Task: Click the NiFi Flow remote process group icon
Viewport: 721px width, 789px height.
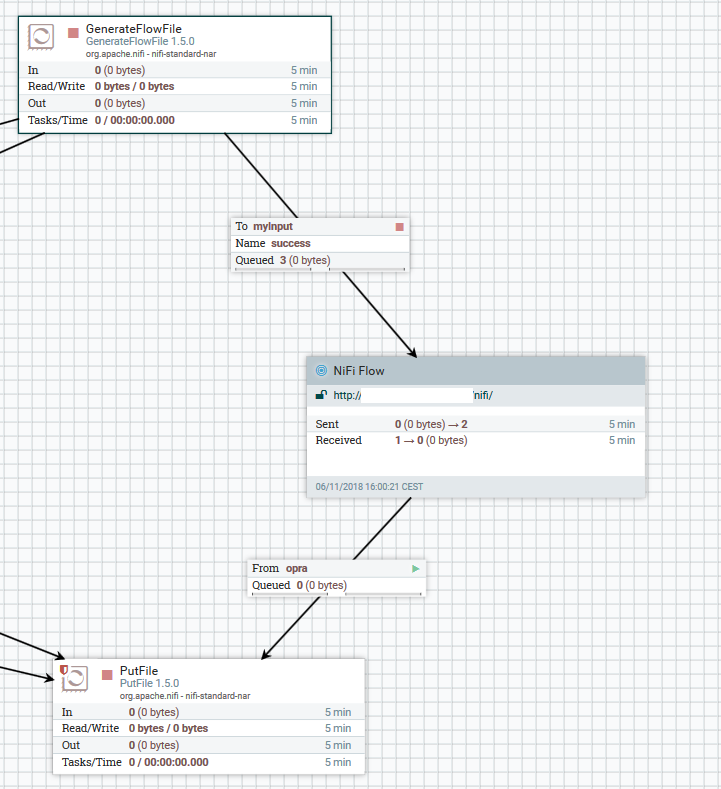Action: [x=321, y=371]
